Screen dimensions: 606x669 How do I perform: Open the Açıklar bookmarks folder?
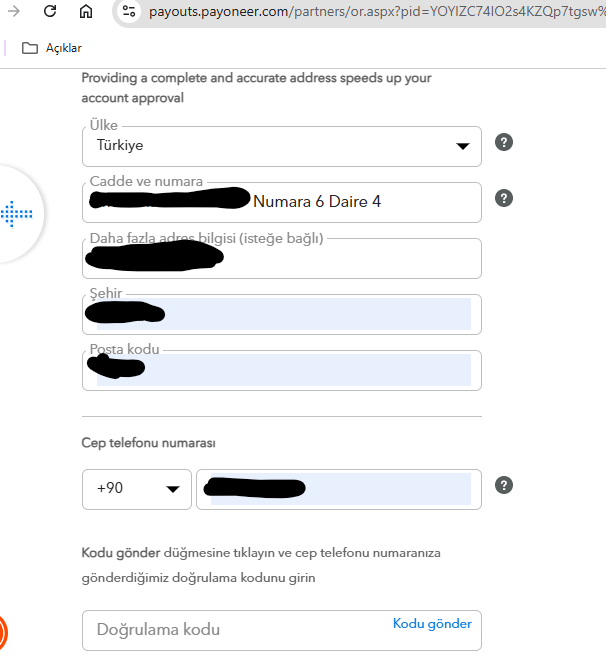[x=52, y=48]
